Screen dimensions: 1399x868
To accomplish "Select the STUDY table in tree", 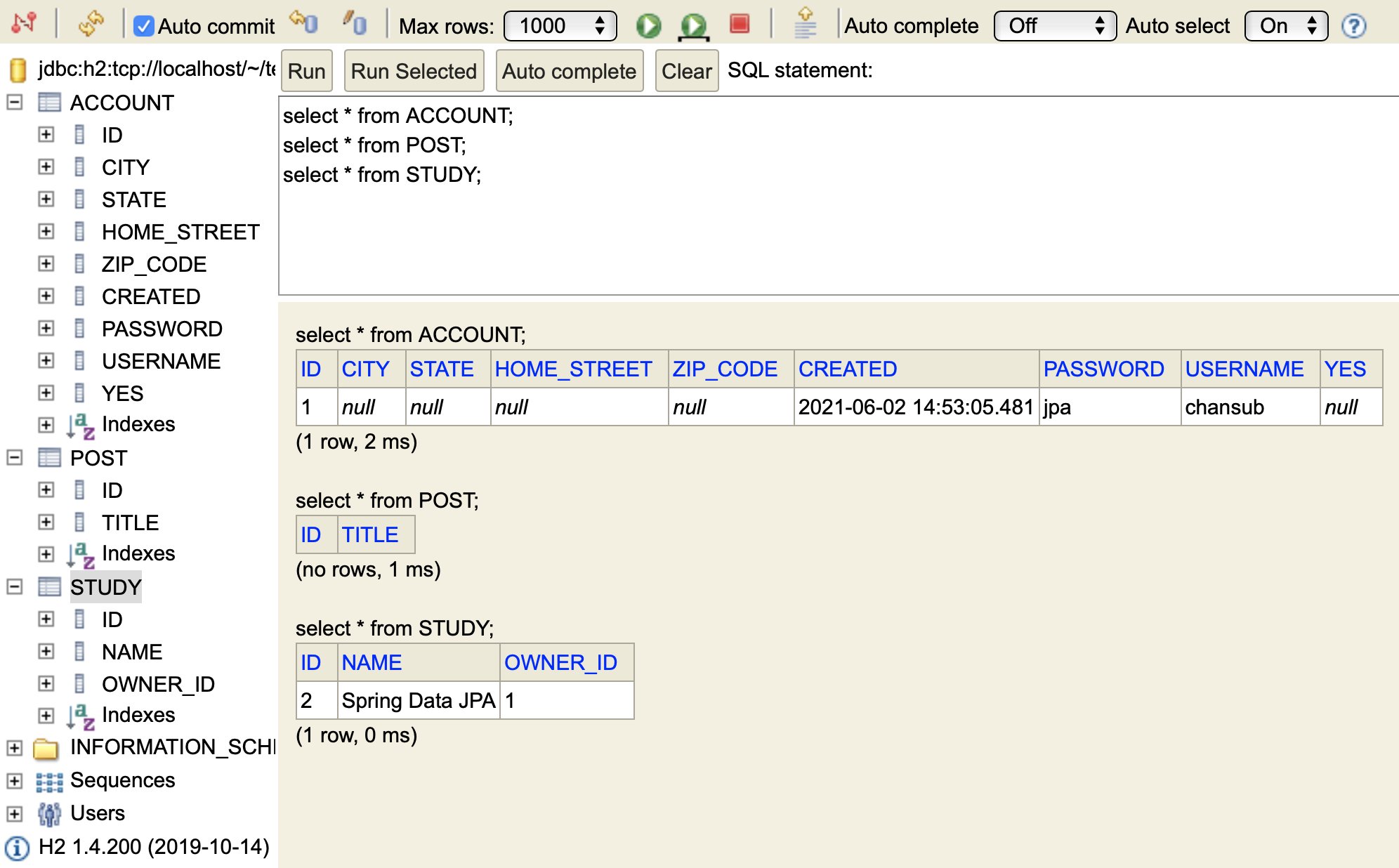I will tap(105, 587).
